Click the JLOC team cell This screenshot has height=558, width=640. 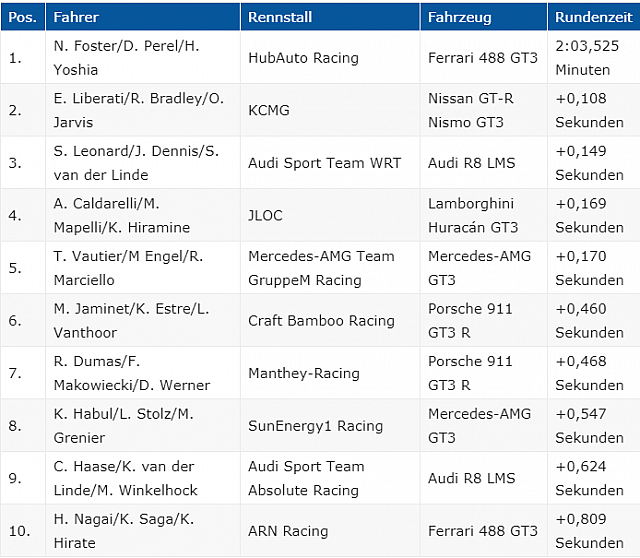(x=330, y=215)
